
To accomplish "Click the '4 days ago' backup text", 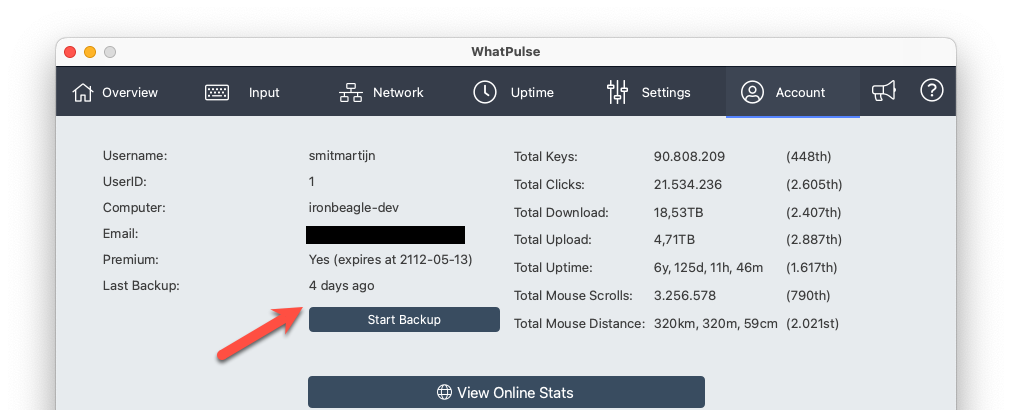I will tap(341, 285).
